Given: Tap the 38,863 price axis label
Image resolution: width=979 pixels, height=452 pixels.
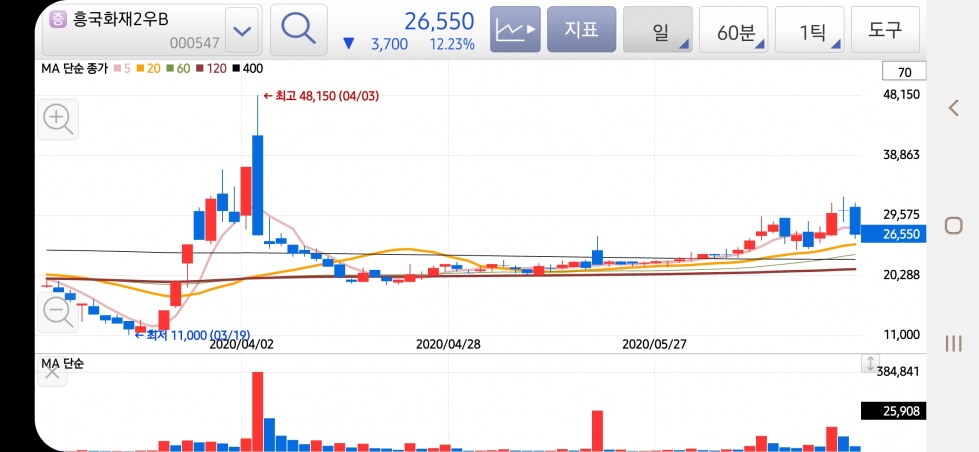Looking at the screenshot, I should pyautogui.click(x=902, y=155).
